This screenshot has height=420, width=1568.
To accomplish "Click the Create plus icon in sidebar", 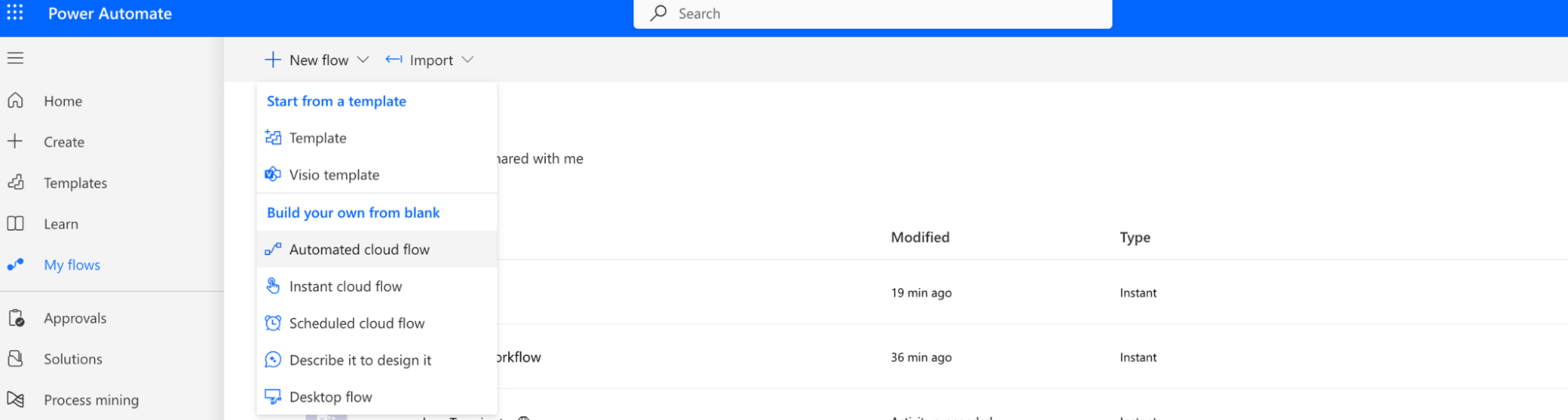I will point(16,141).
